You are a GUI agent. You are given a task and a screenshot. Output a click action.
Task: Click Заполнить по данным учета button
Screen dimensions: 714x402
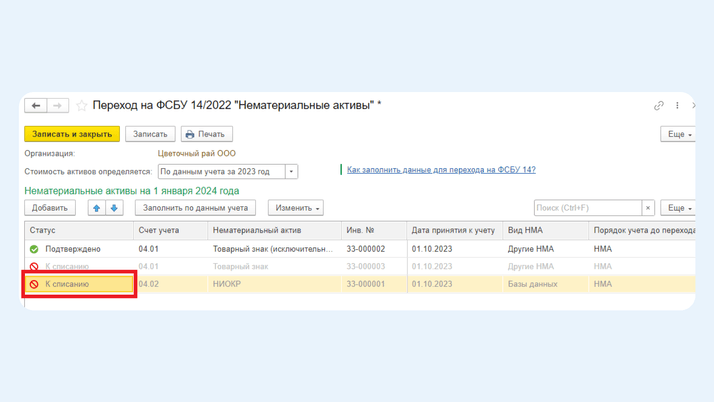pyautogui.click(x=195, y=208)
